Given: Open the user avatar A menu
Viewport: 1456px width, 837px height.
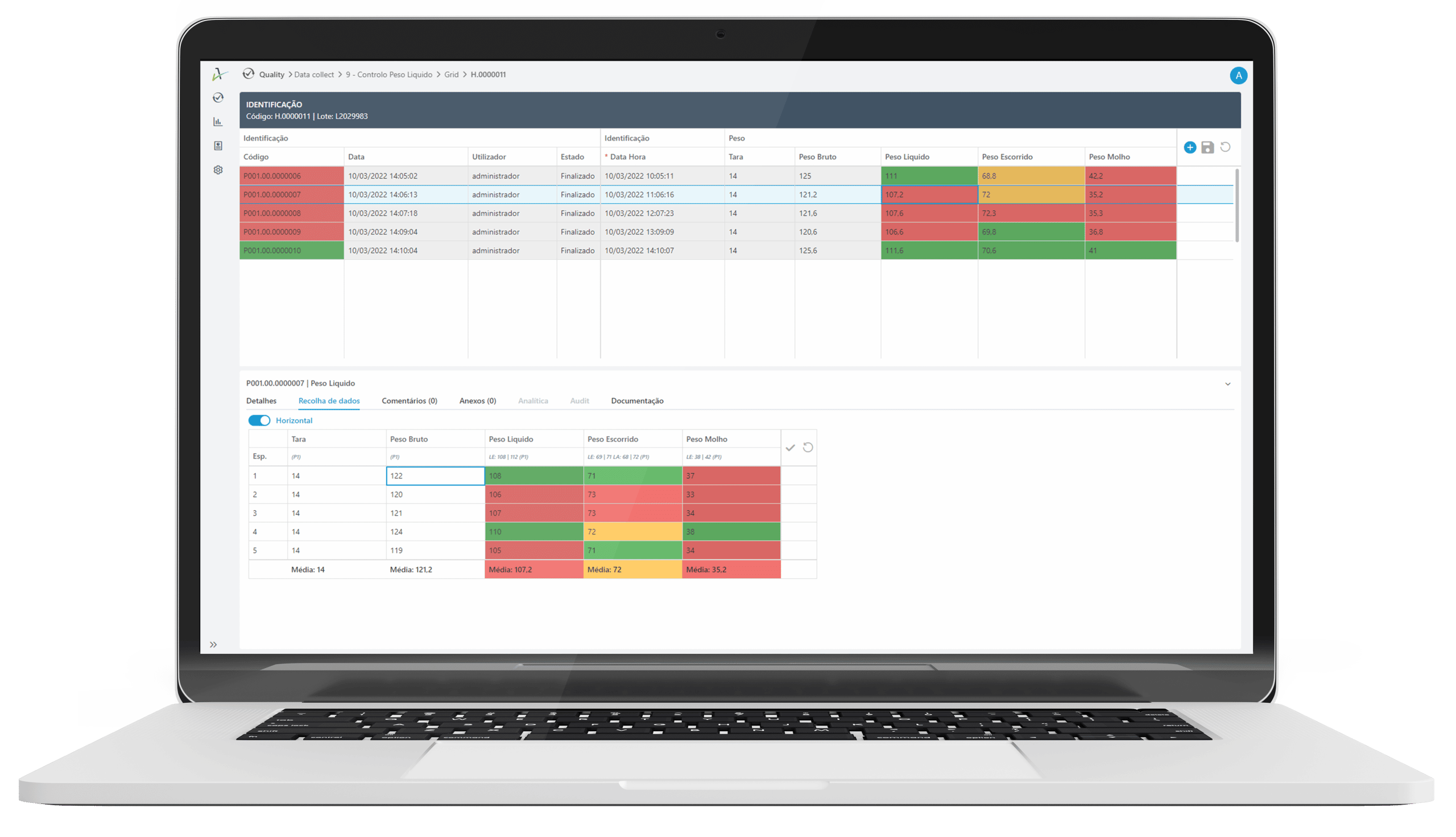Looking at the screenshot, I should pos(1238,75).
